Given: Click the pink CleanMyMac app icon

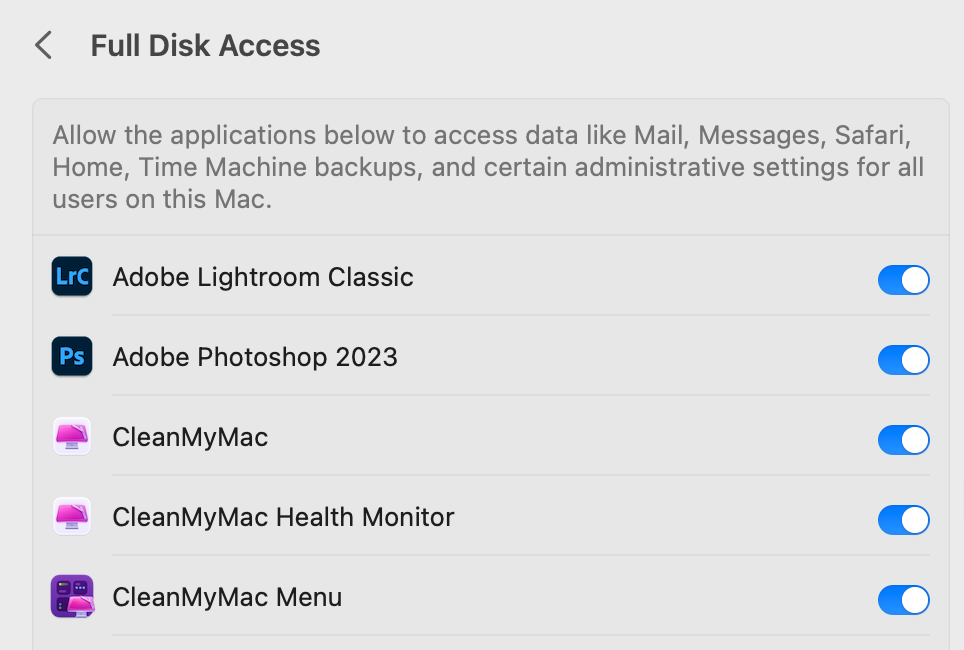Looking at the screenshot, I should pos(72,437).
